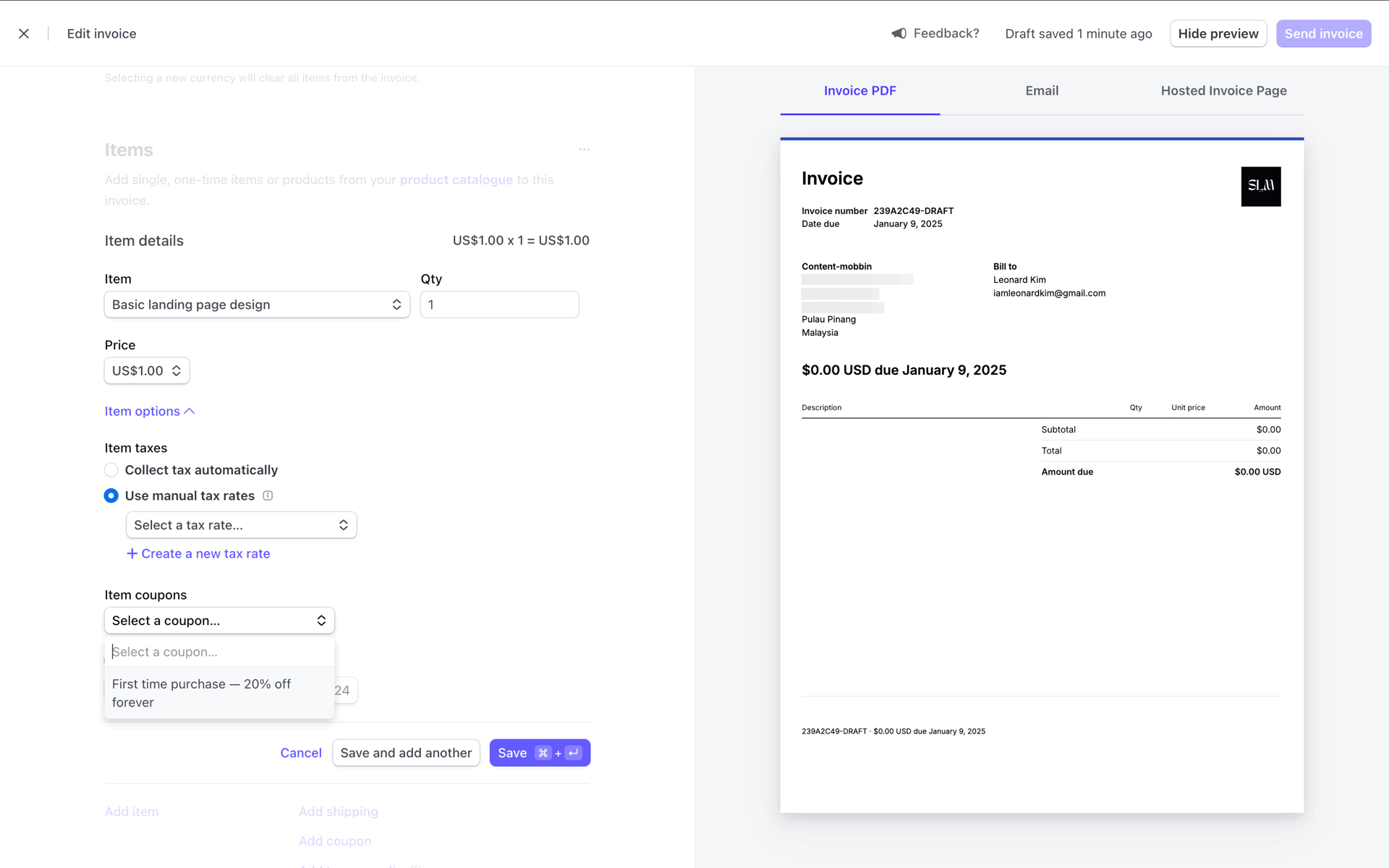The image size is (1389, 868).
Task: Choose First time purchase 20% off coupon
Action: coord(219,693)
